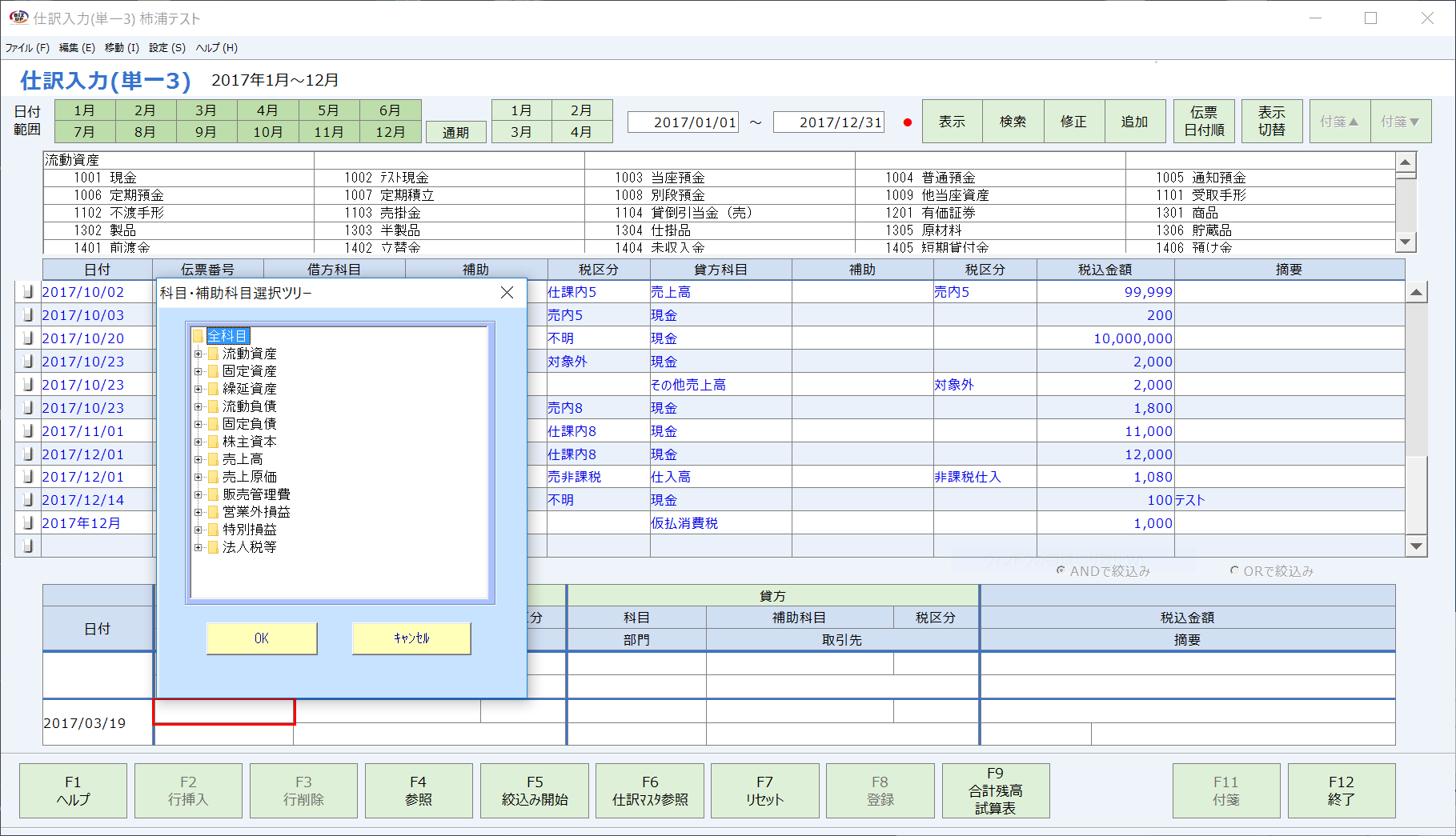
Task: Click the red indicator dot beside the date range
Action: [907, 122]
